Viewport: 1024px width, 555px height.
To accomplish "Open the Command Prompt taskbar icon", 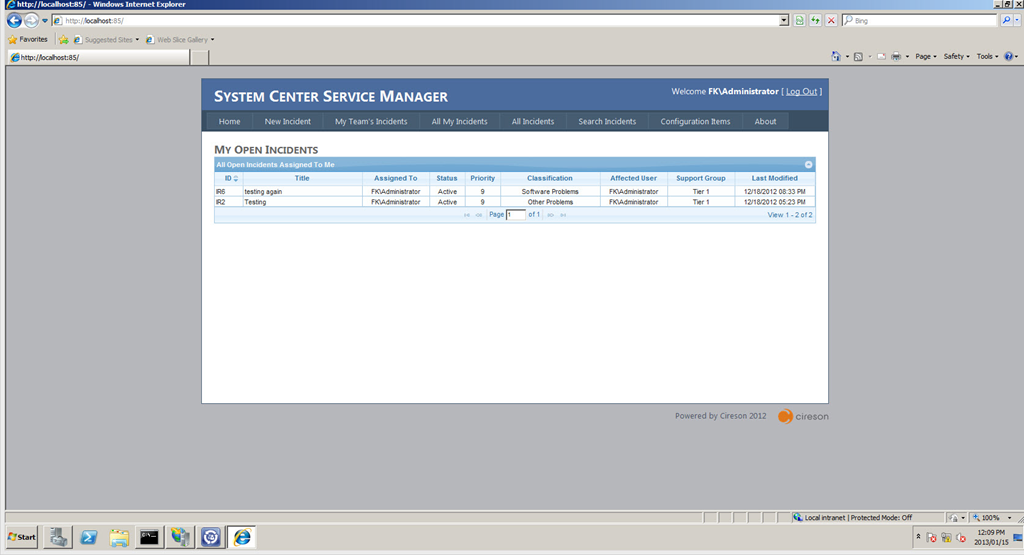I will pos(149,537).
